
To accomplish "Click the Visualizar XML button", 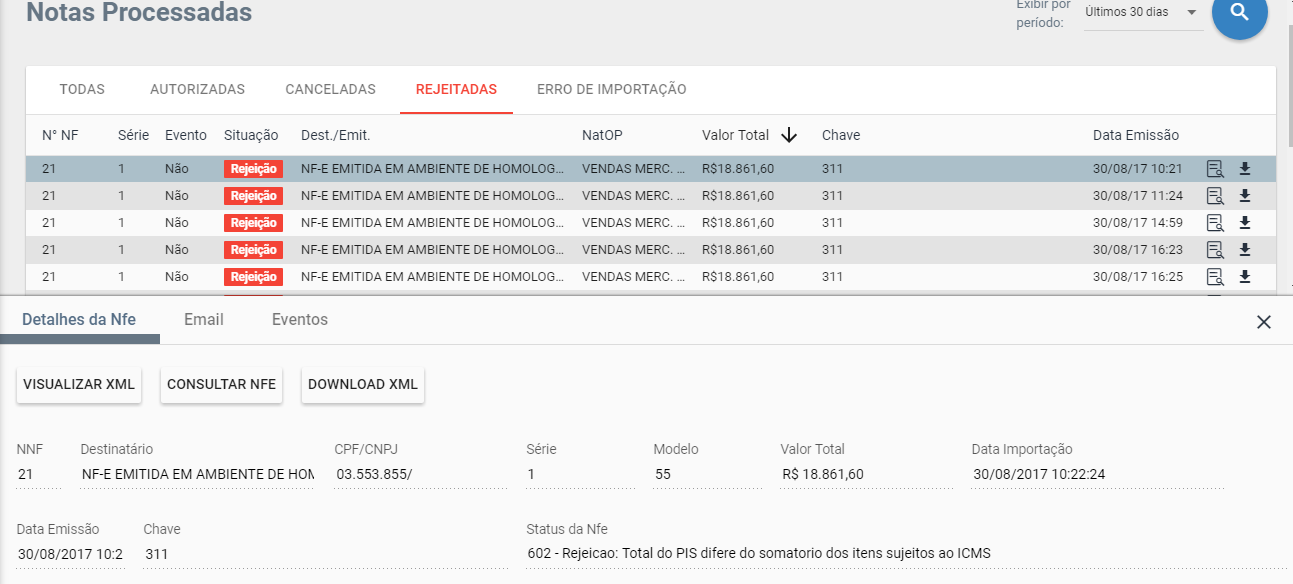I will point(79,385).
